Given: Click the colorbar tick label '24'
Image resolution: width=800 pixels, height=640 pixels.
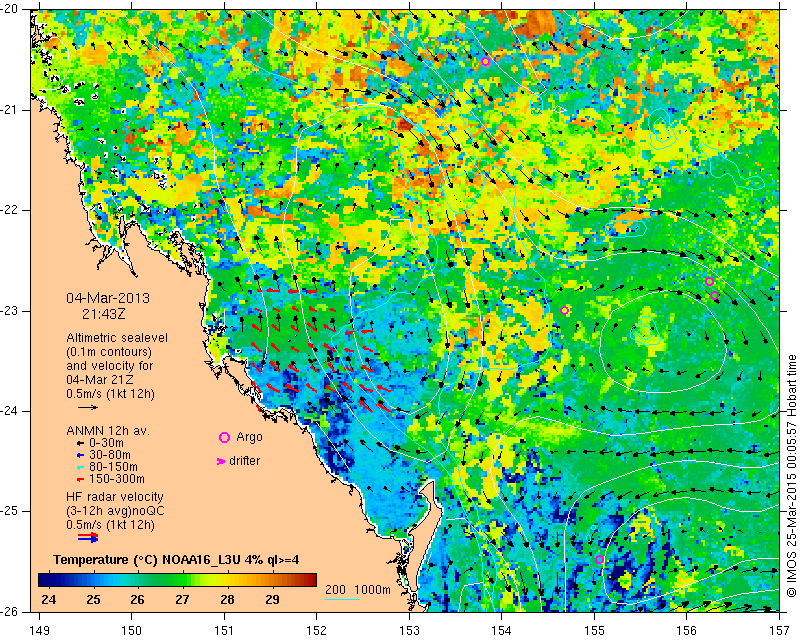Looking at the screenshot, I should 48,599.
